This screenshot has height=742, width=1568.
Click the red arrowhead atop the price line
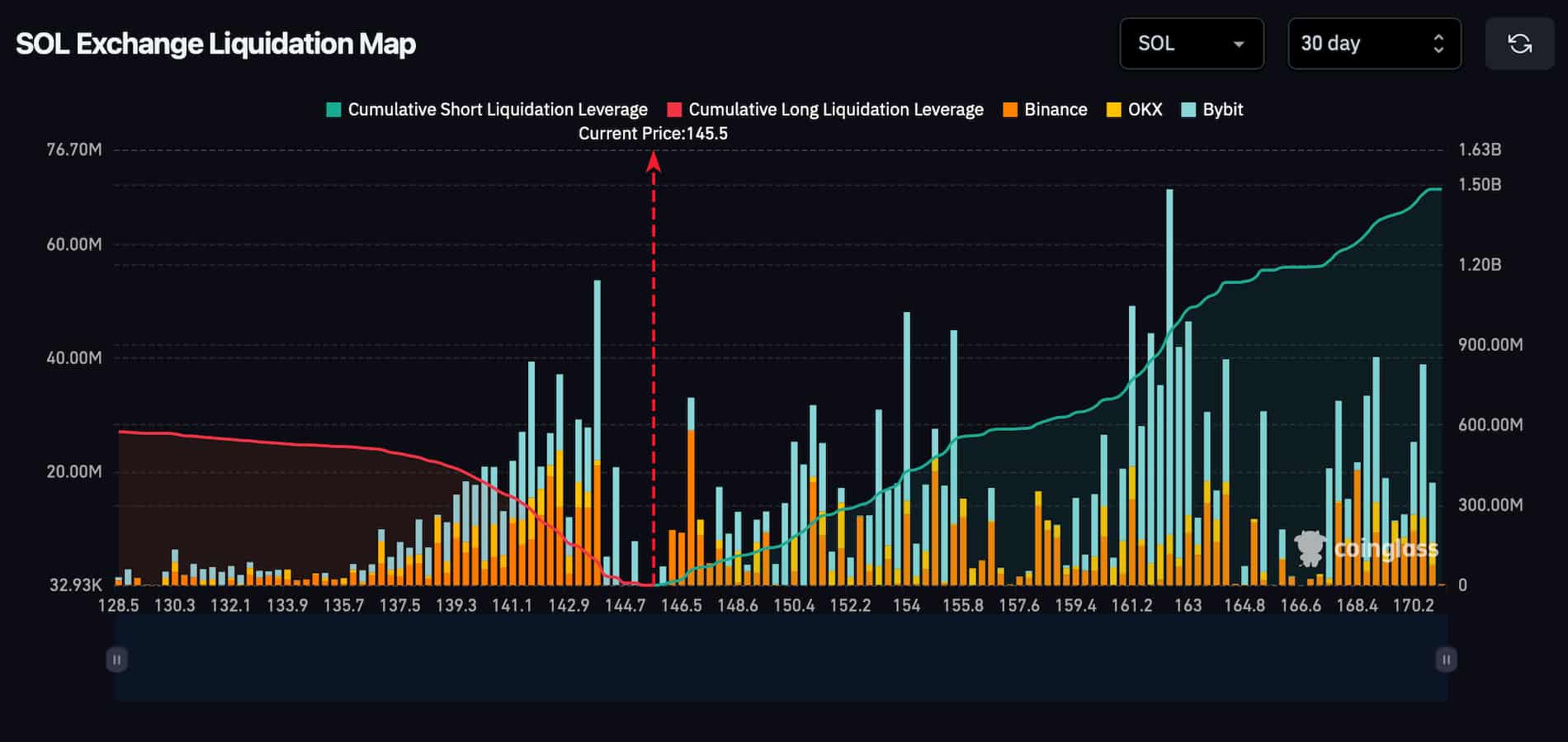point(654,160)
